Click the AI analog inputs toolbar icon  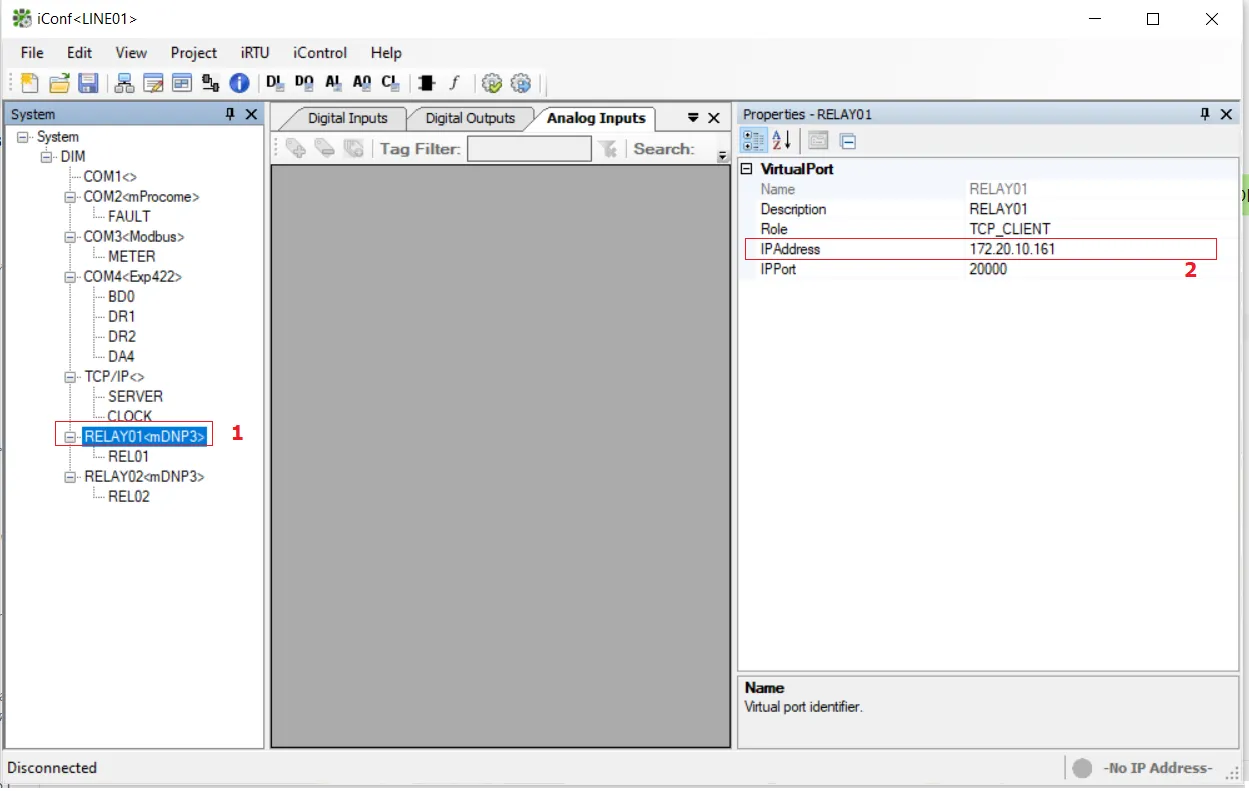pos(333,83)
